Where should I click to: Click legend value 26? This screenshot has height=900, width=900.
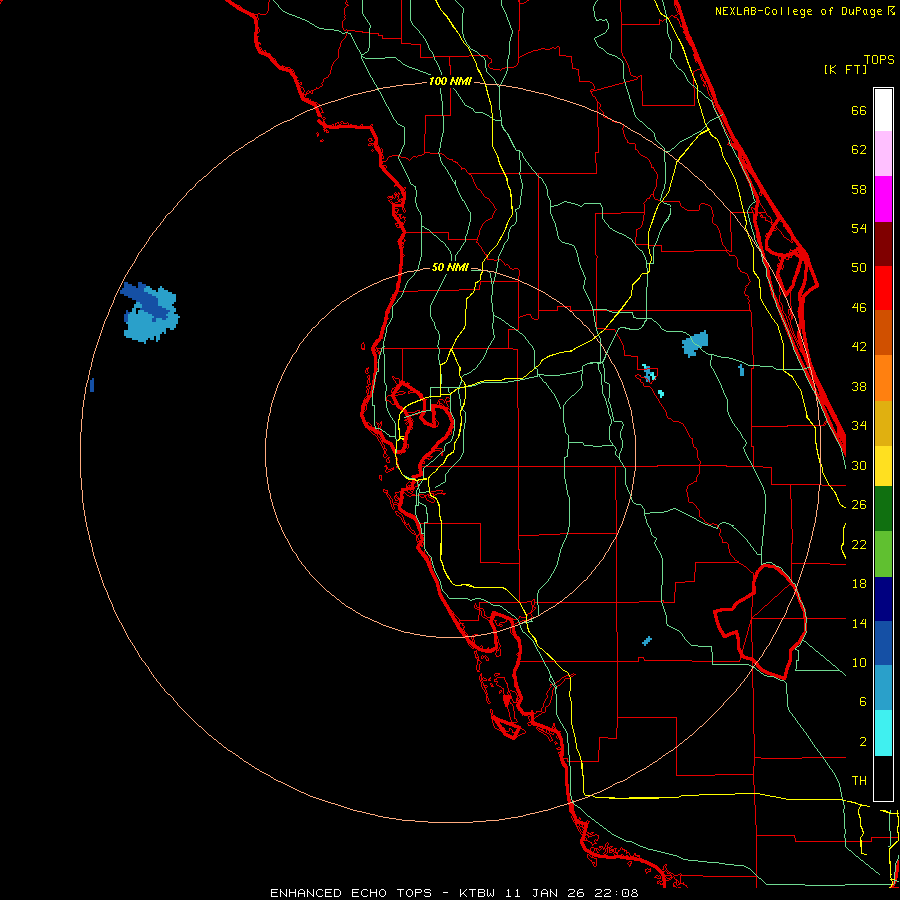point(859,505)
